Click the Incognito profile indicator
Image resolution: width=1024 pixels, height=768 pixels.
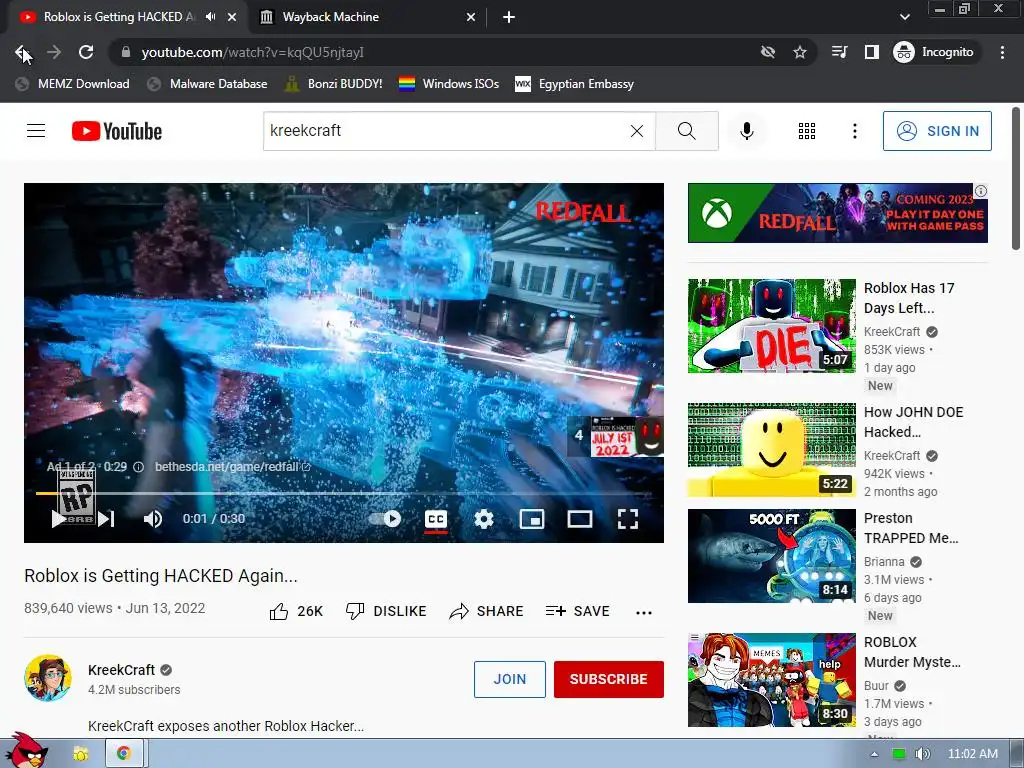tap(934, 52)
